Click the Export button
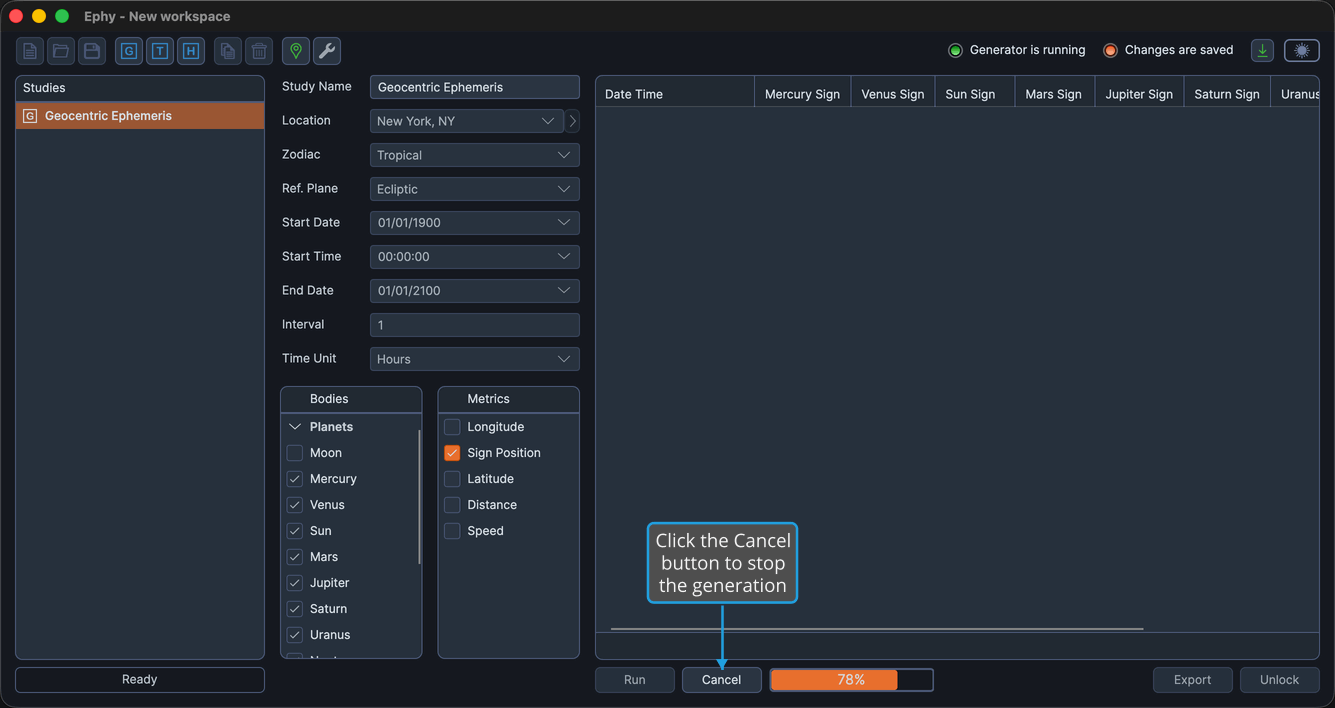 1192,680
